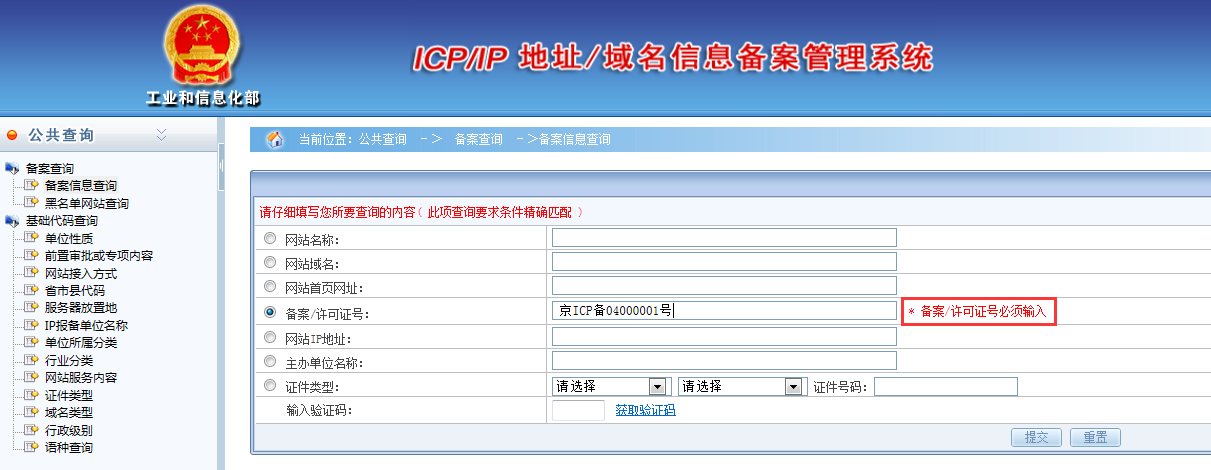This screenshot has width=1211, height=470.
Task: Click the page icon beside 域名类型
Action: (x=31, y=412)
